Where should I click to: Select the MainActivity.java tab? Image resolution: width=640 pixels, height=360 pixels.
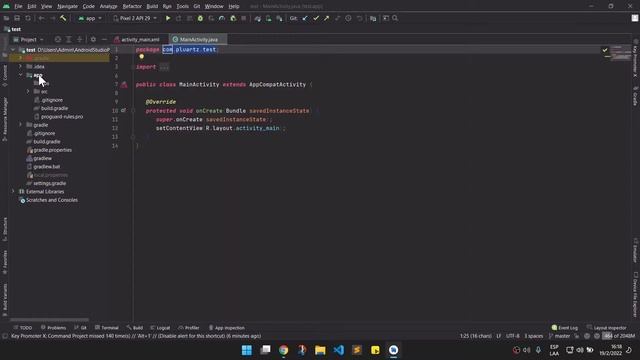pyautogui.click(x=198, y=40)
